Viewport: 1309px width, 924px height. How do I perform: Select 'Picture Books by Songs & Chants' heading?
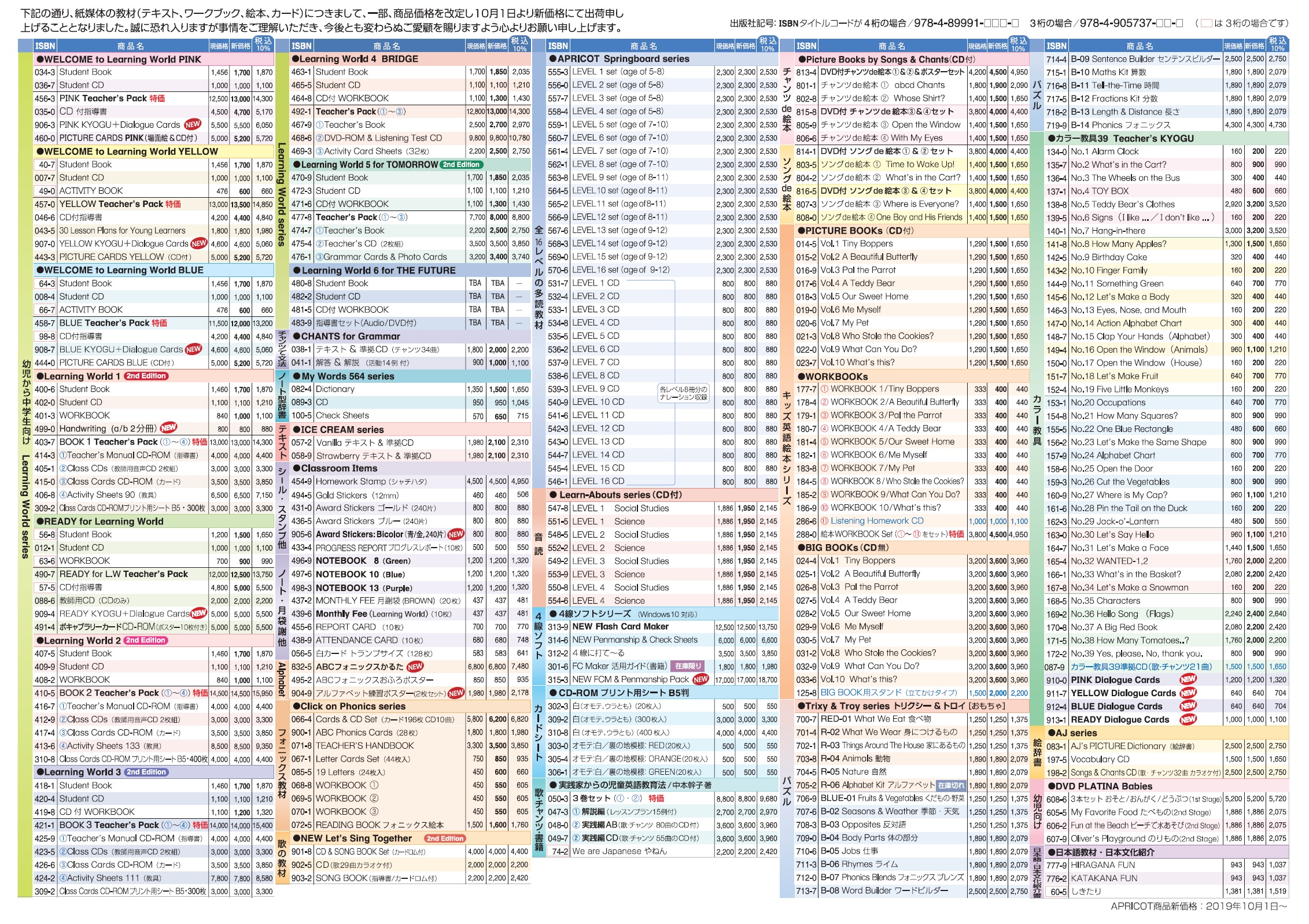pyautogui.click(x=912, y=59)
